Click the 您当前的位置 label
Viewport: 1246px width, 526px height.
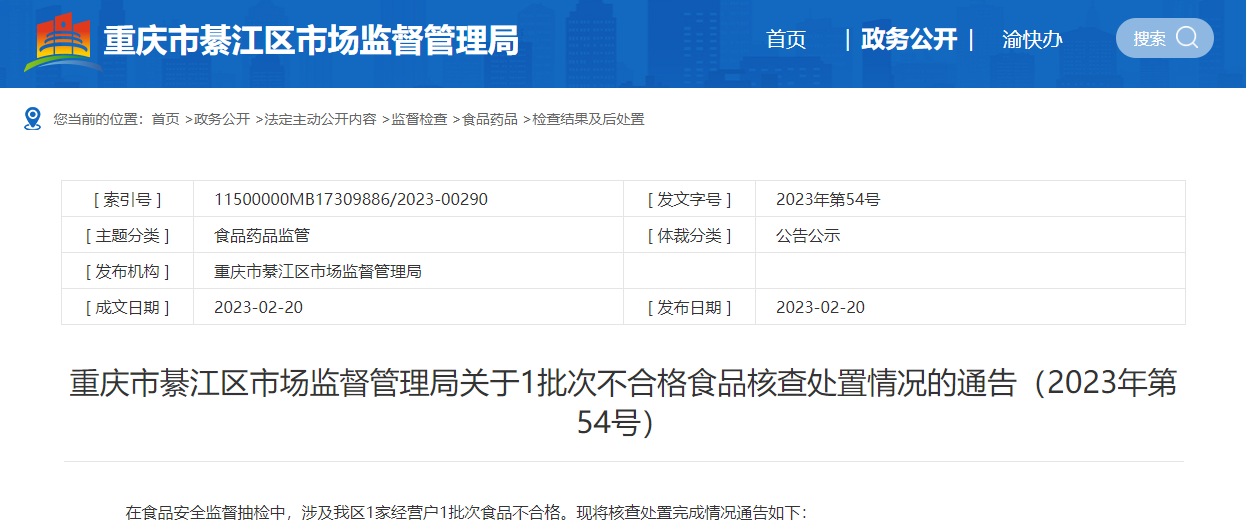click(98, 119)
